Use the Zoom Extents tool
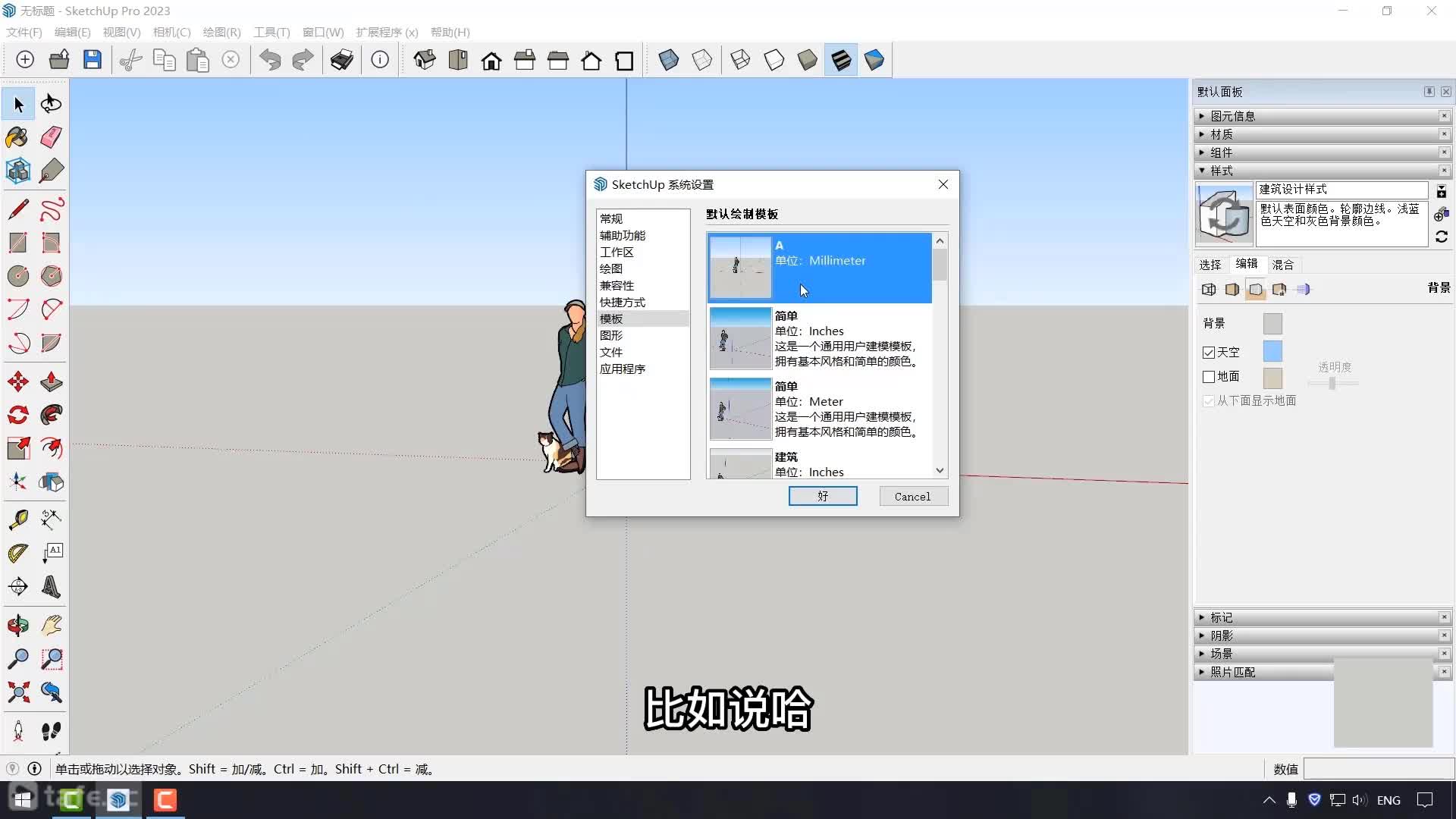Image resolution: width=1456 pixels, height=819 pixels. tap(18, 692)
